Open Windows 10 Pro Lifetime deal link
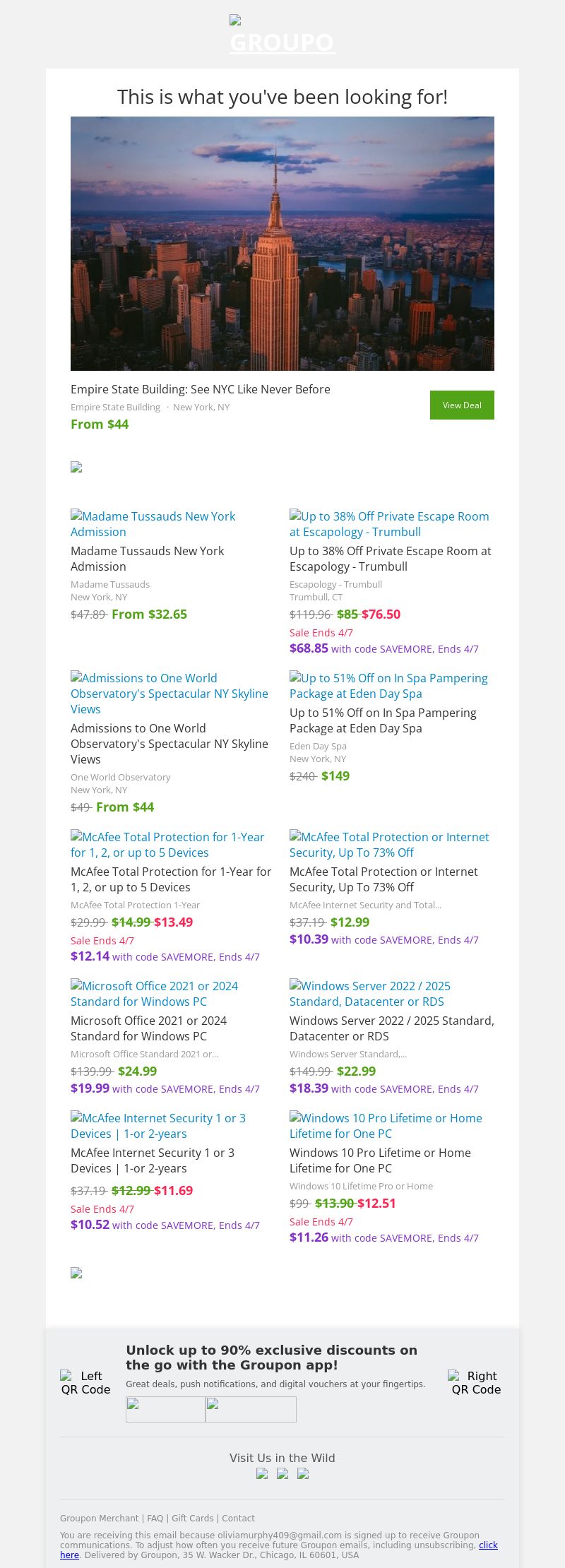The height and width of the screenshot is (1568, 565). click(x=386, y=1126)
